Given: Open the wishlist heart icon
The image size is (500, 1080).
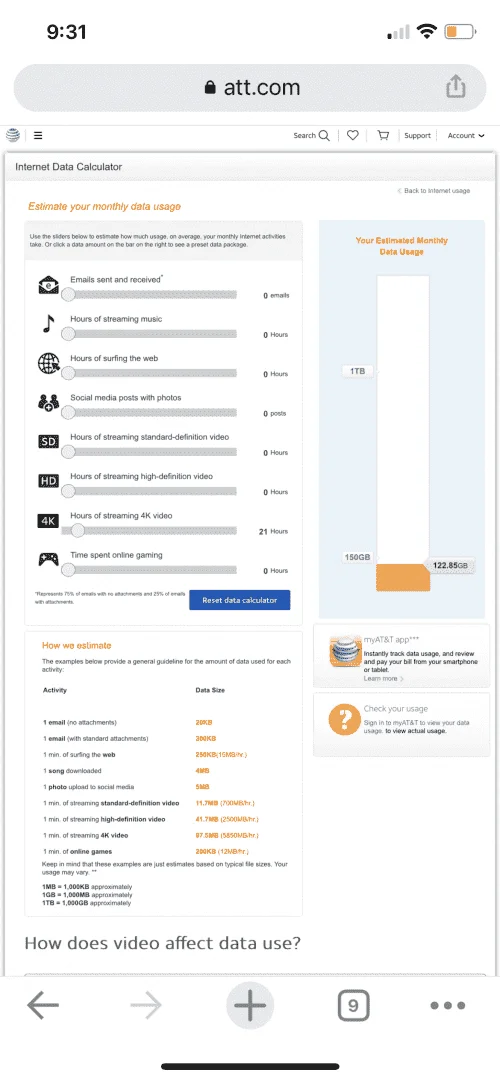Looking at the screenshot, I should click(353, 136).
